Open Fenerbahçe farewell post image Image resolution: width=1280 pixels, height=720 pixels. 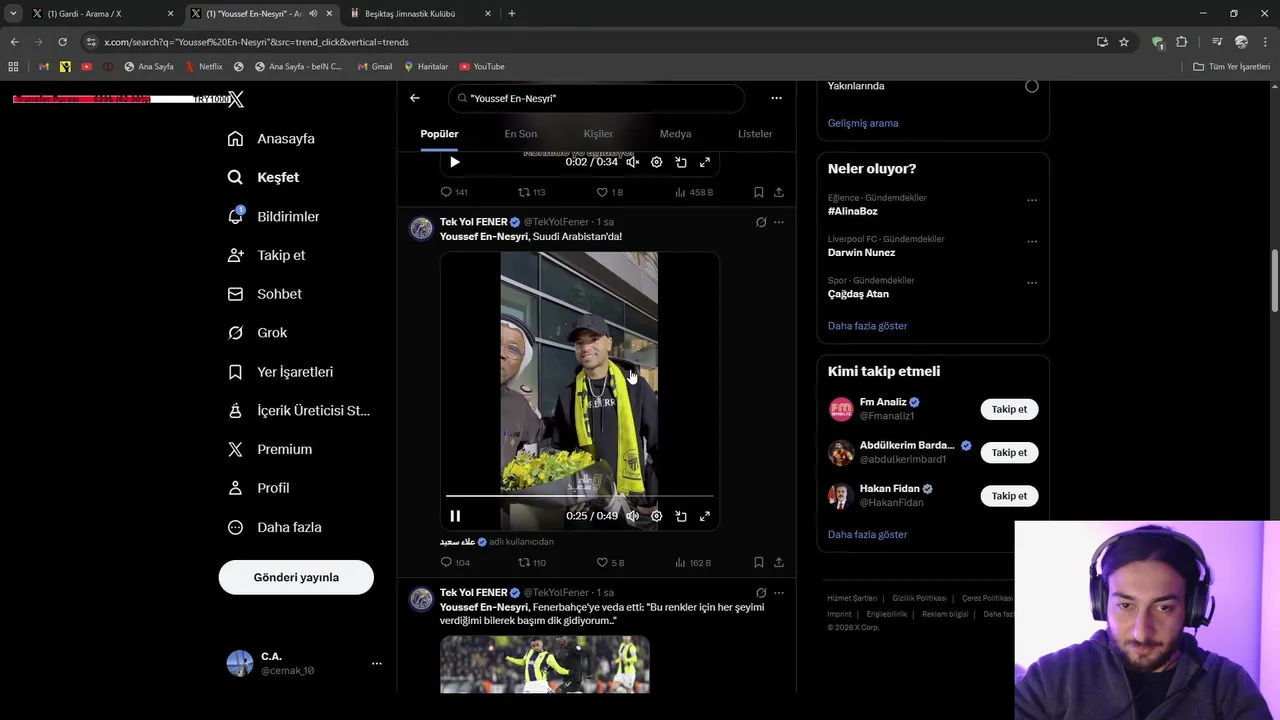click(x=545, y=664)
